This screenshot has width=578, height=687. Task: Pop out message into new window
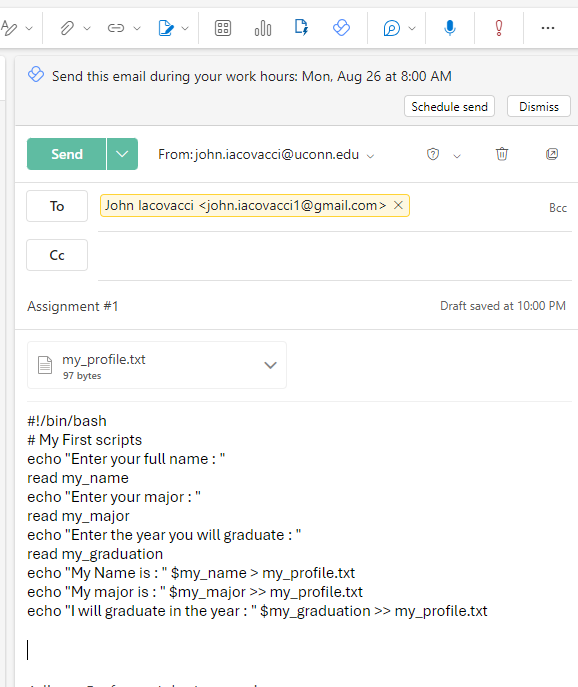click(x=552, y=154)
